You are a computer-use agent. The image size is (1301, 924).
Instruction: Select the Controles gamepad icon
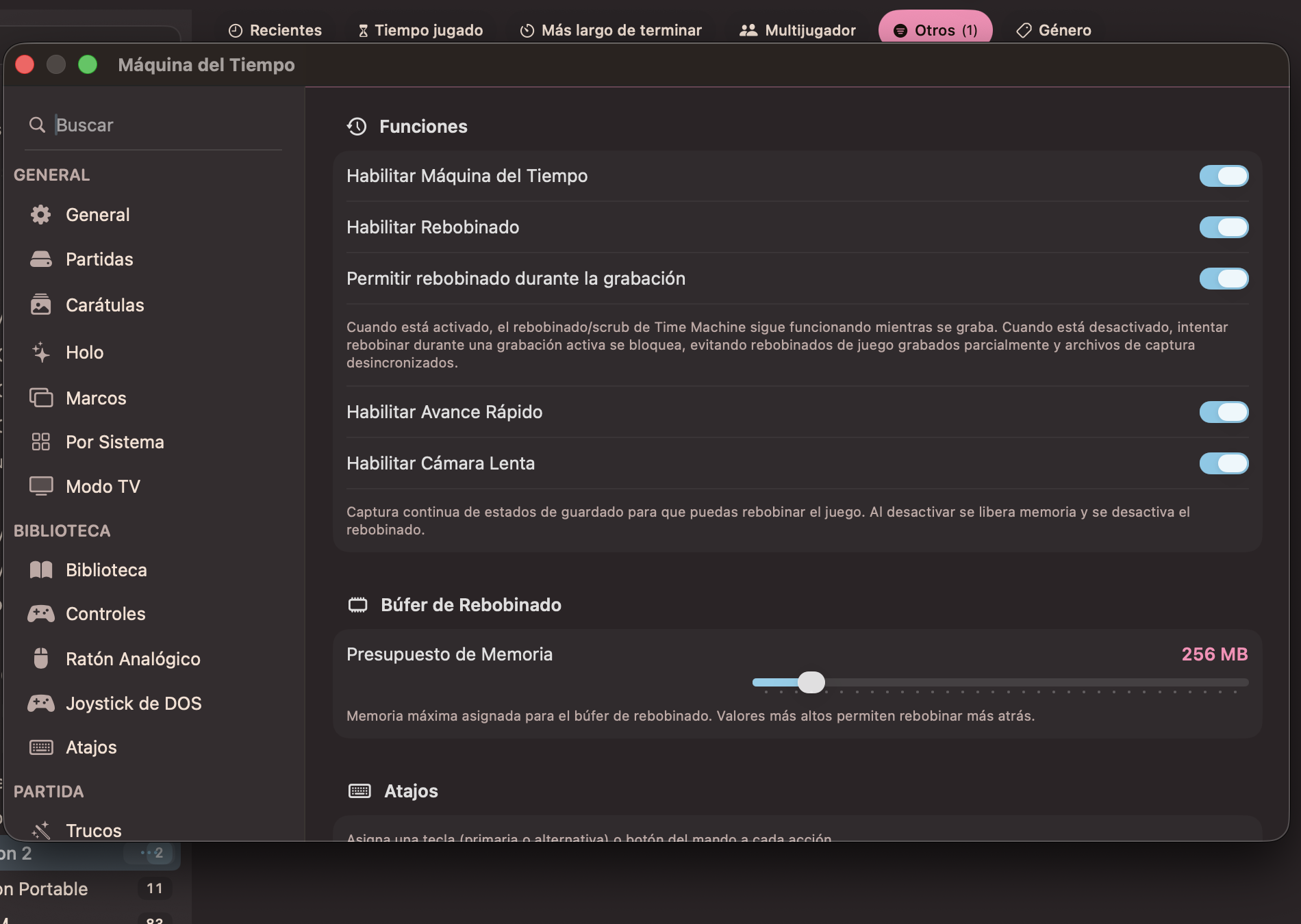(x=40, y=613)
